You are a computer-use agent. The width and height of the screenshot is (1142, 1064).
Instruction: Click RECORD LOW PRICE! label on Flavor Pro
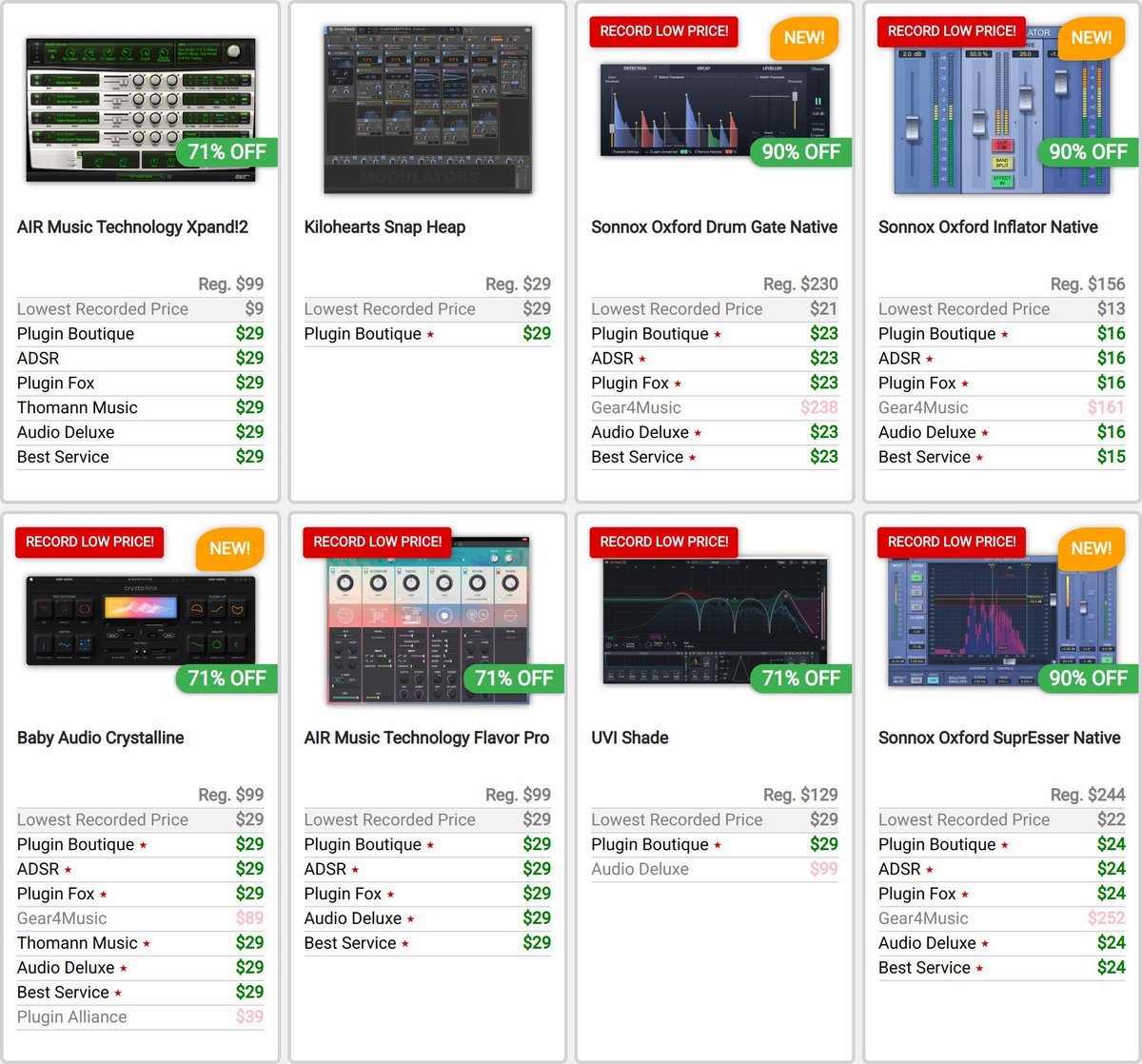377,542
